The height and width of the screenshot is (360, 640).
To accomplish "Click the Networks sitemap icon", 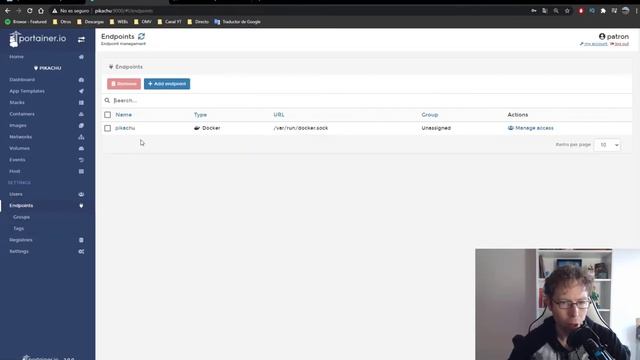I will (81, 137).
